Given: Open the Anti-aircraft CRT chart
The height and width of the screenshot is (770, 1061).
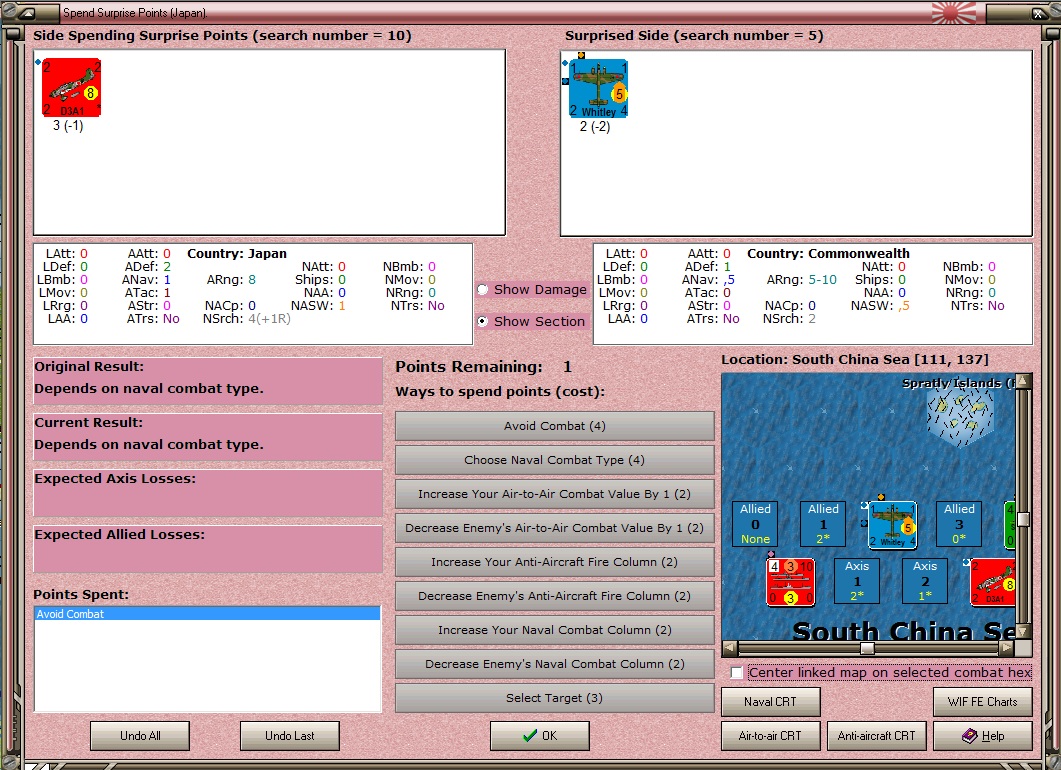Looking at the screenshot, I should pos(876,735).
